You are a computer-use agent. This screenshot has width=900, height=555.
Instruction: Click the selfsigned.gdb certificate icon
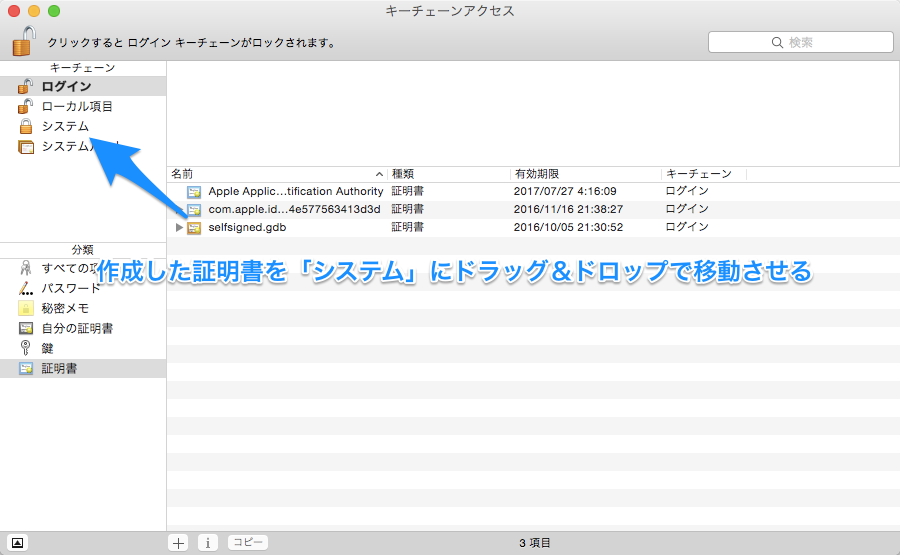coord(194,228)
